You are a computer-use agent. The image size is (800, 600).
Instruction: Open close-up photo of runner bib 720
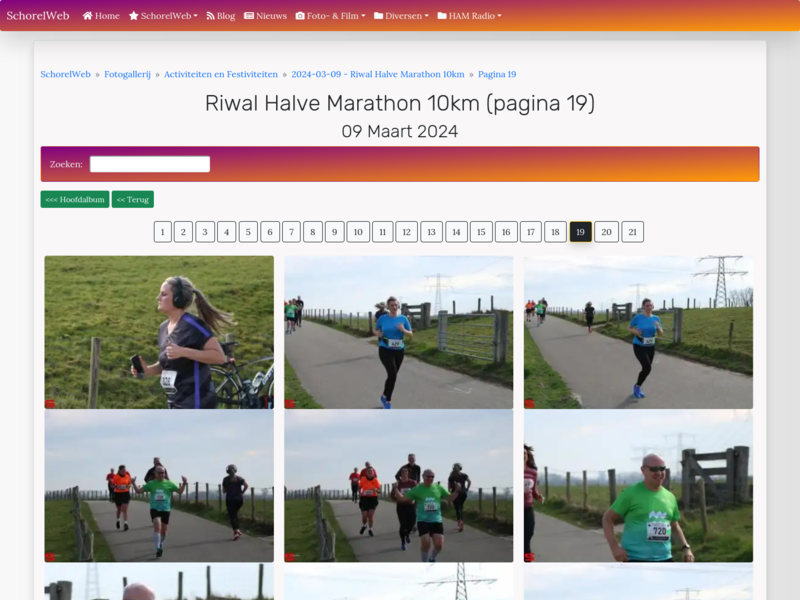638,486
